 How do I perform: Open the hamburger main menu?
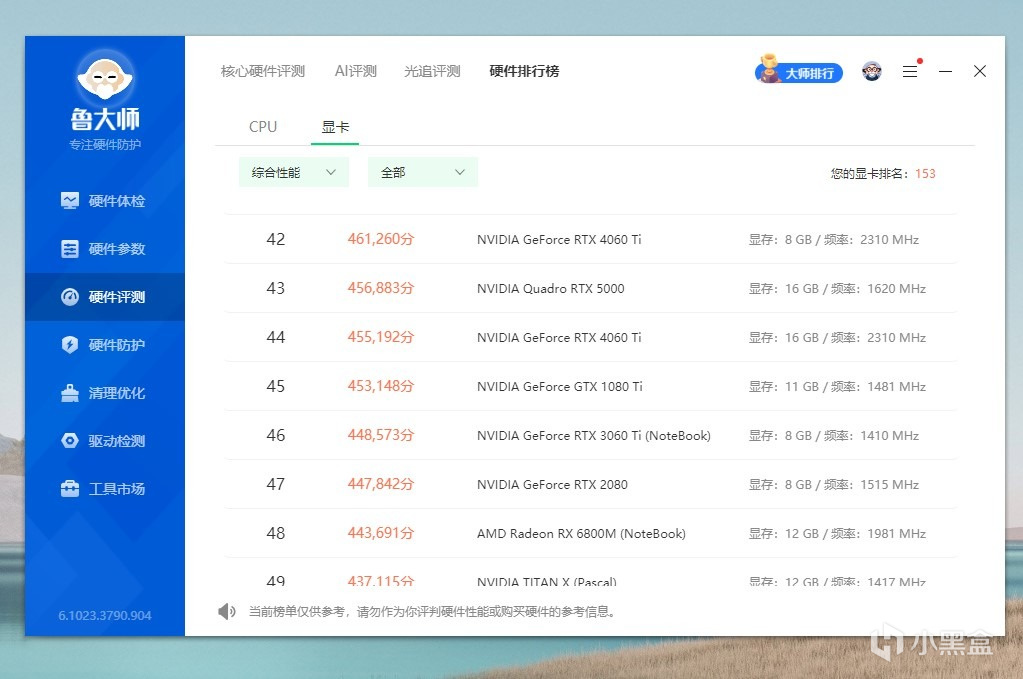[x=910, y=72]
